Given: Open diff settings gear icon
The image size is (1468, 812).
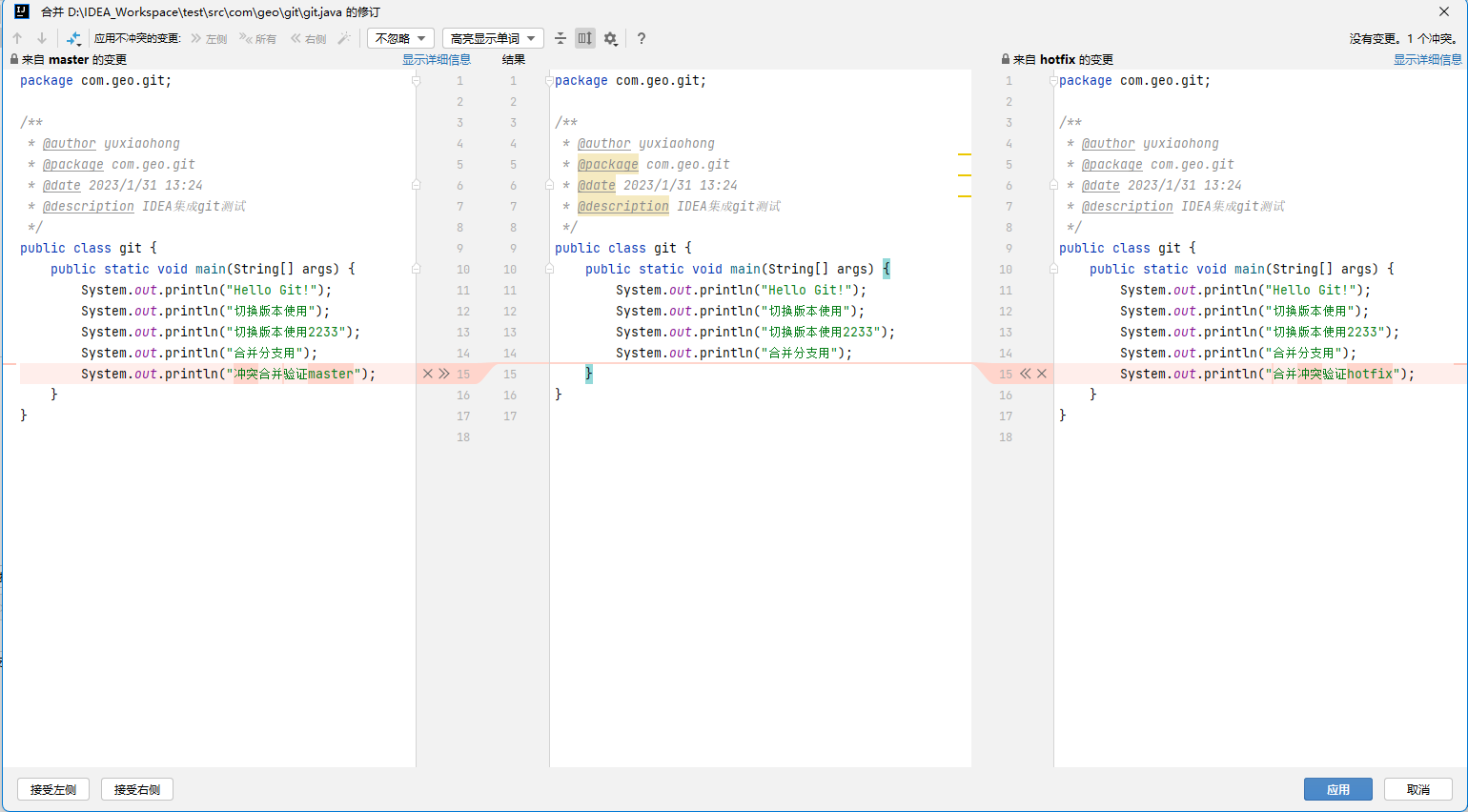Looking at the screenshot, I should coord(611,38).
